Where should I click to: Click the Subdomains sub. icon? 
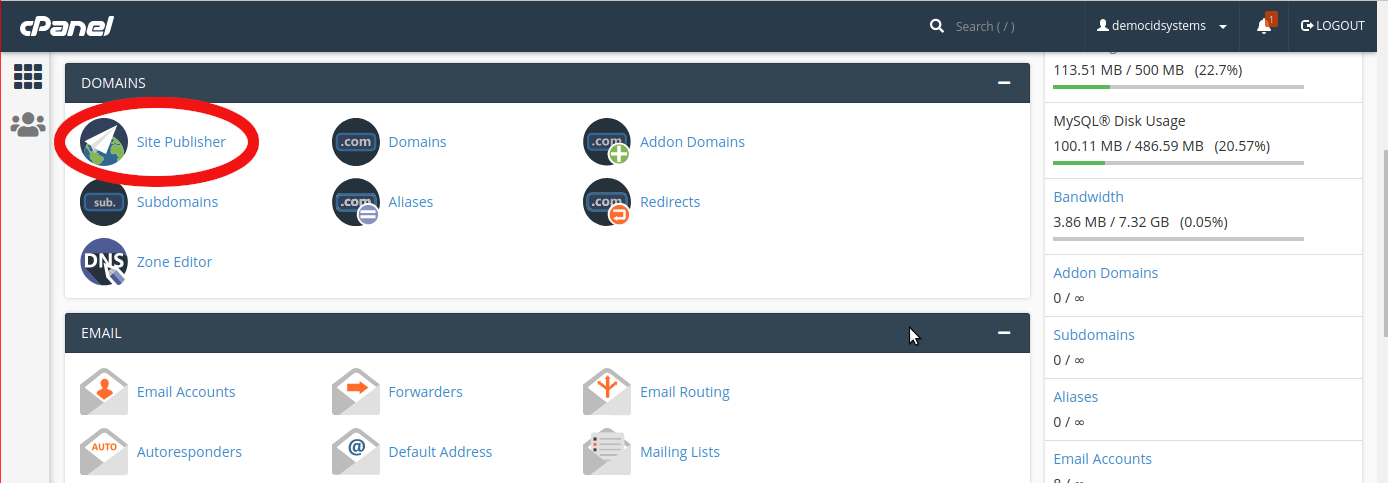coord(104,202)
